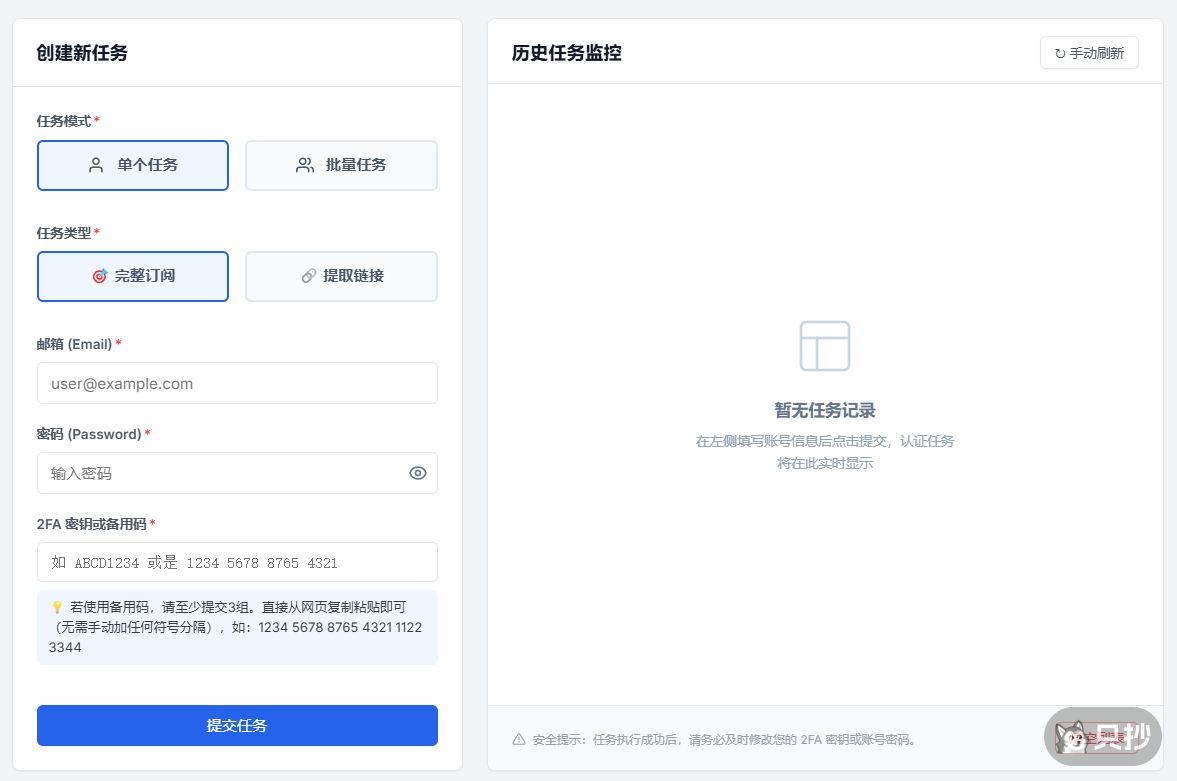Click the 任务模式 label

click(x=64, y=121)
